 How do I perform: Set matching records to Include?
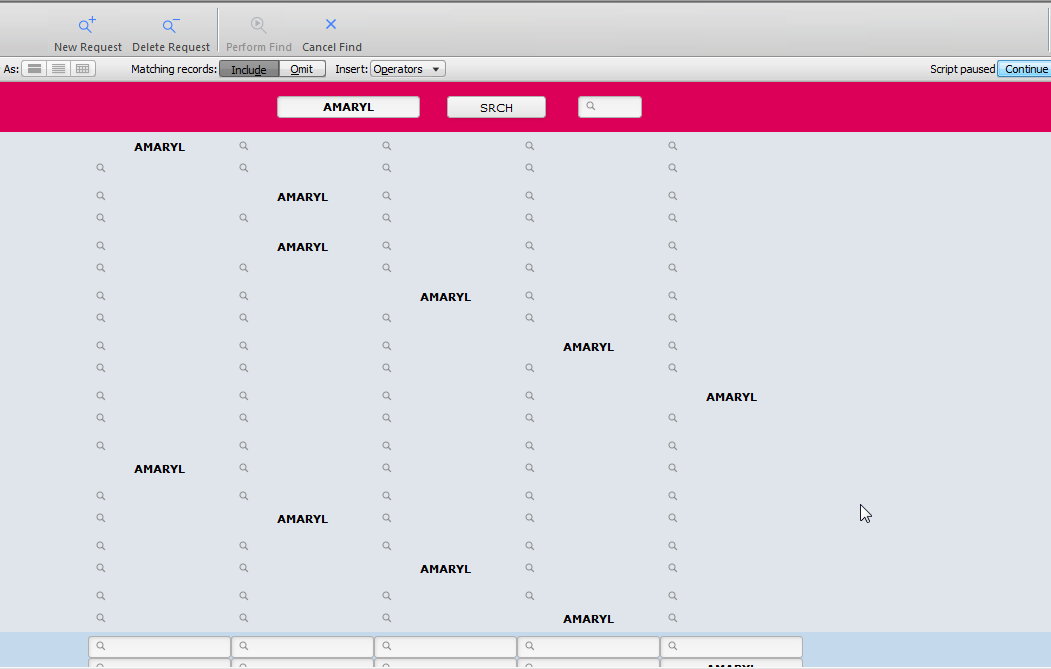249,69
